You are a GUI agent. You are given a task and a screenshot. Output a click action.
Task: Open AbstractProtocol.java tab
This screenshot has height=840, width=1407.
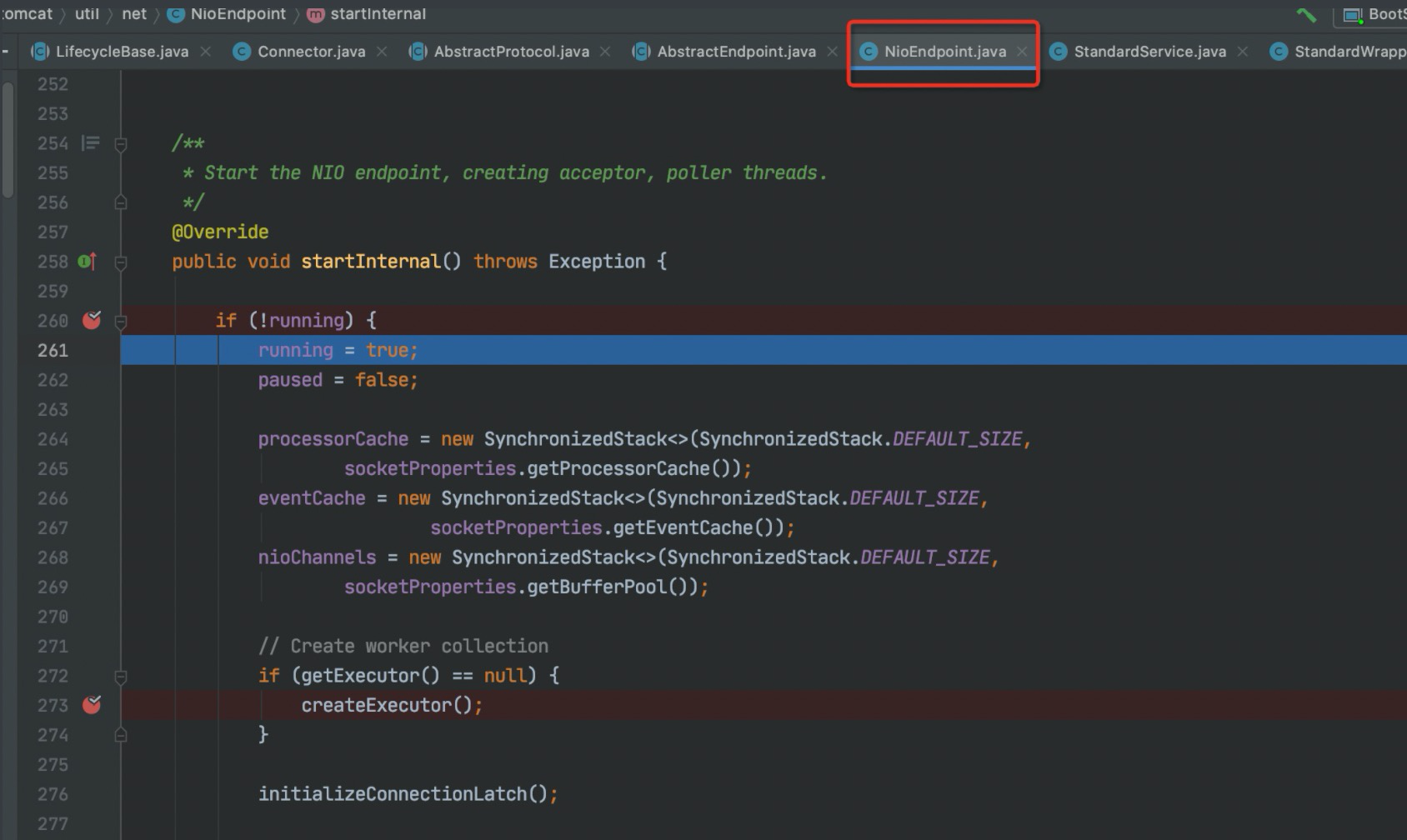point(511,52)
